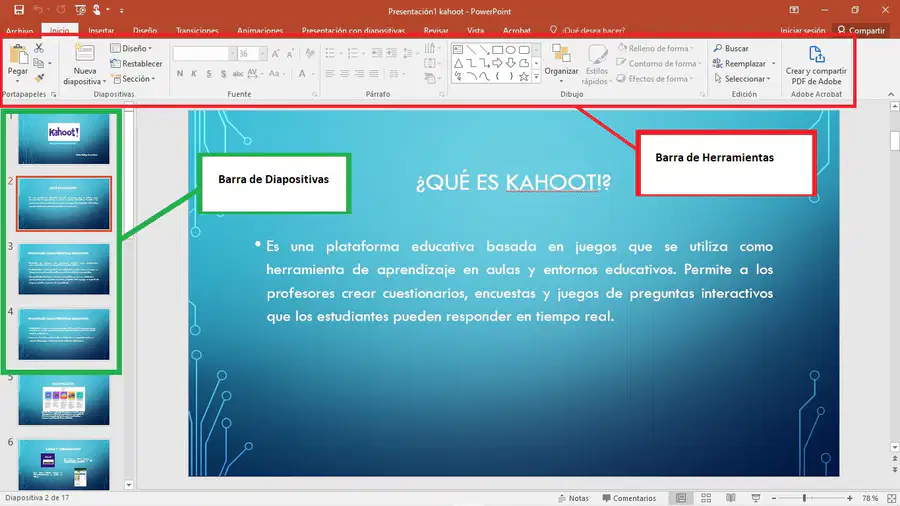Toggle the Notas pane in status bar

pos(573,498)
